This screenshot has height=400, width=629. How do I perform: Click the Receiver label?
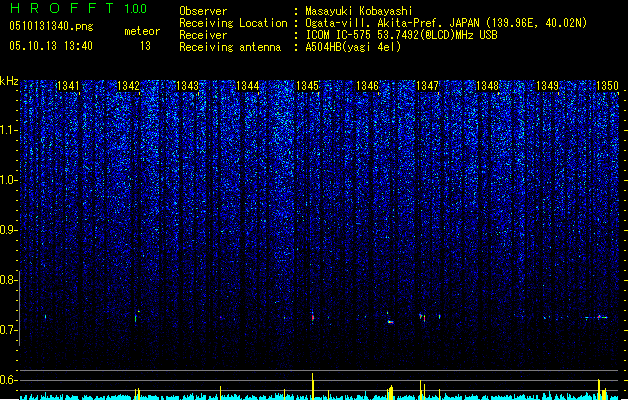click(203, 35)
